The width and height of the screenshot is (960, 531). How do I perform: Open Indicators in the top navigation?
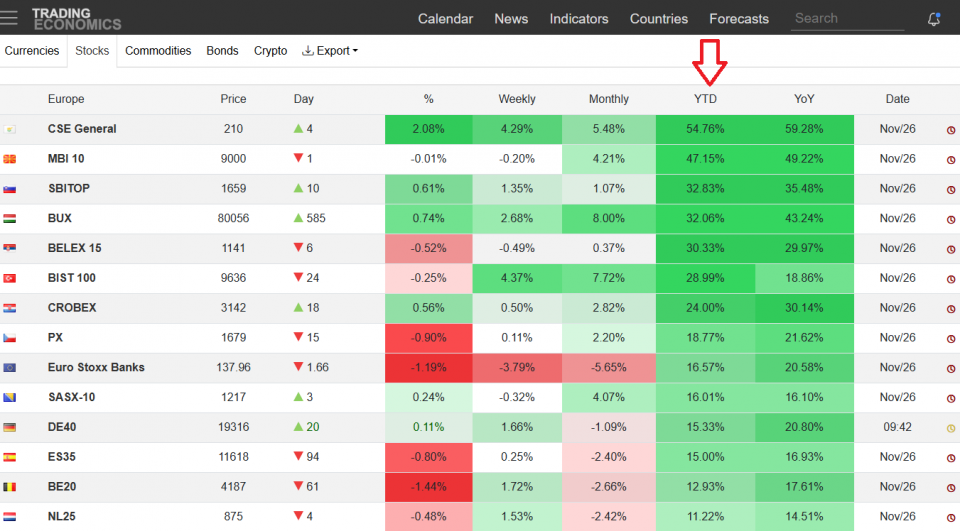pyautogui.click(x=579, y=19)
